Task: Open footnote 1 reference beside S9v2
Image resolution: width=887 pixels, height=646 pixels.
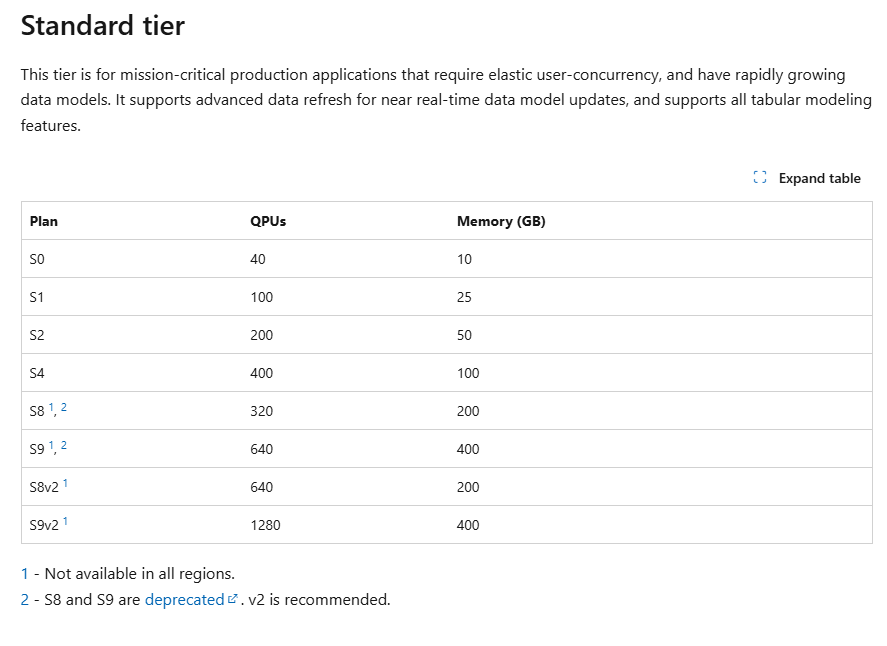Action: (x=65, y=522)
